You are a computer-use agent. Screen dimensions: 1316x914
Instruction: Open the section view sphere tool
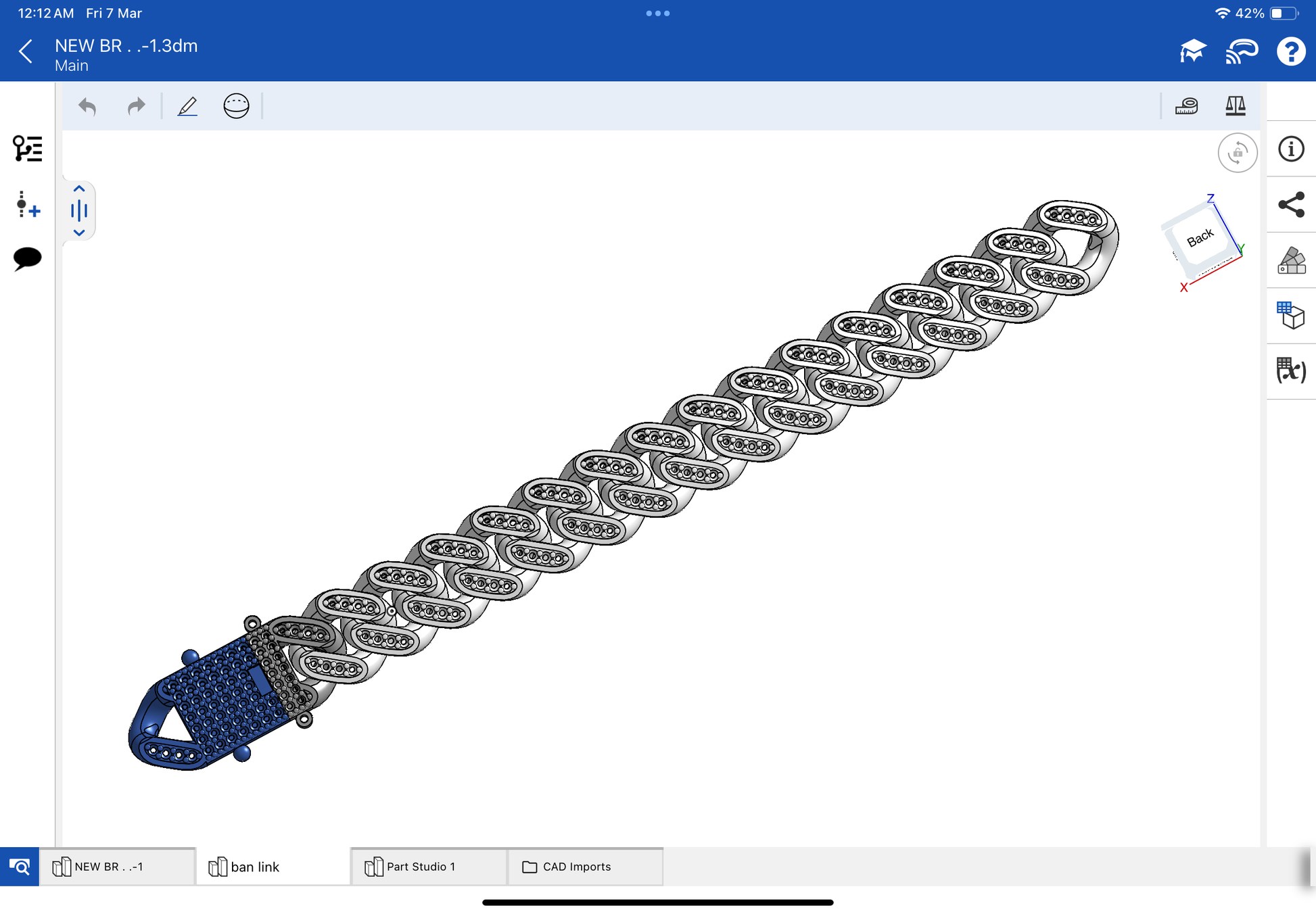236,106
